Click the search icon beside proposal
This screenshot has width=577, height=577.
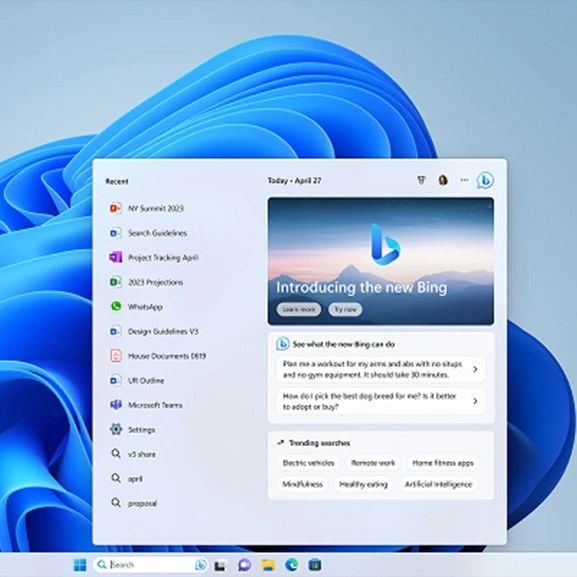pyautogui.click(x=116, y=503)
